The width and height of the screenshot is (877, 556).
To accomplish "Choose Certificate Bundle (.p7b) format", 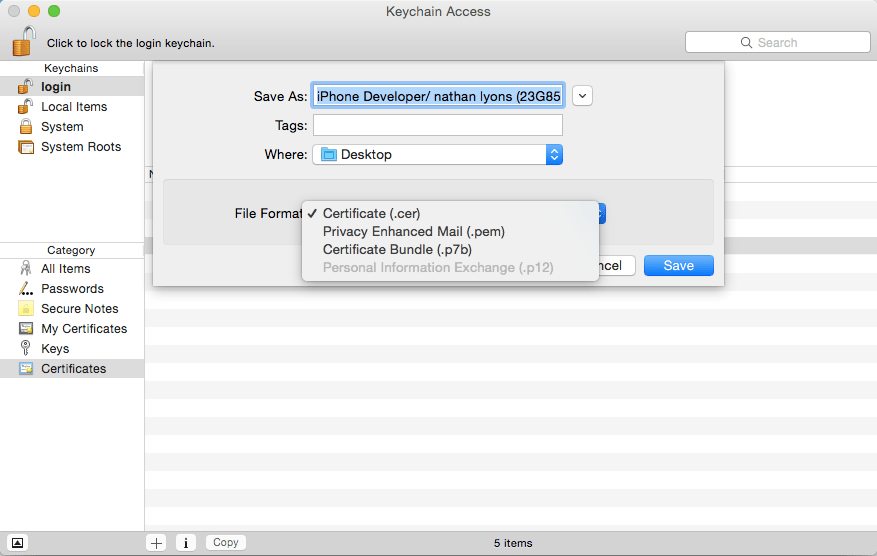I will point(397,249).
